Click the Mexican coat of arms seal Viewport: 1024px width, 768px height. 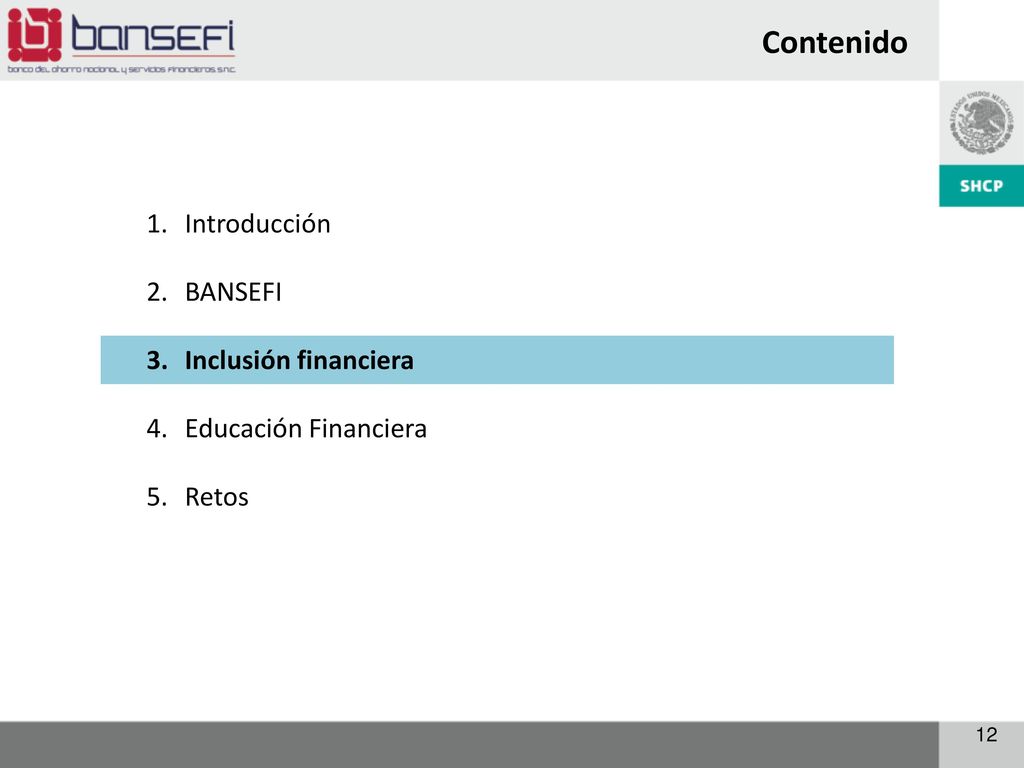pyautogui.click(x=982, y=123)
